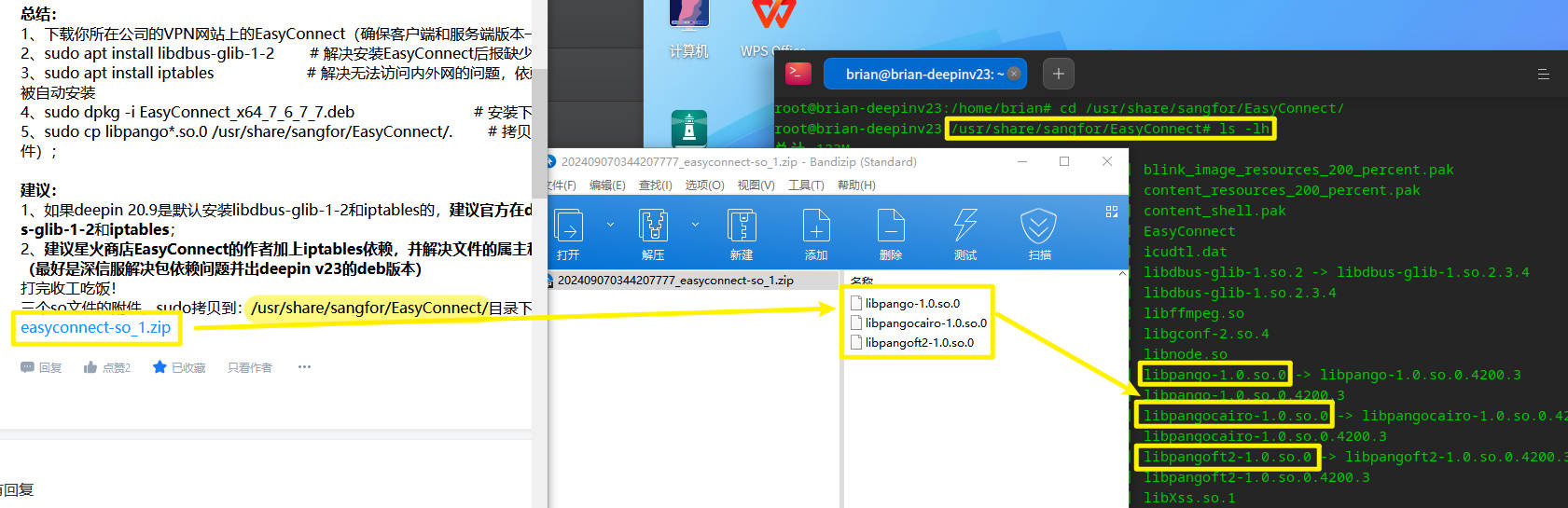Click 只看作者 filter link

point(250,368)
